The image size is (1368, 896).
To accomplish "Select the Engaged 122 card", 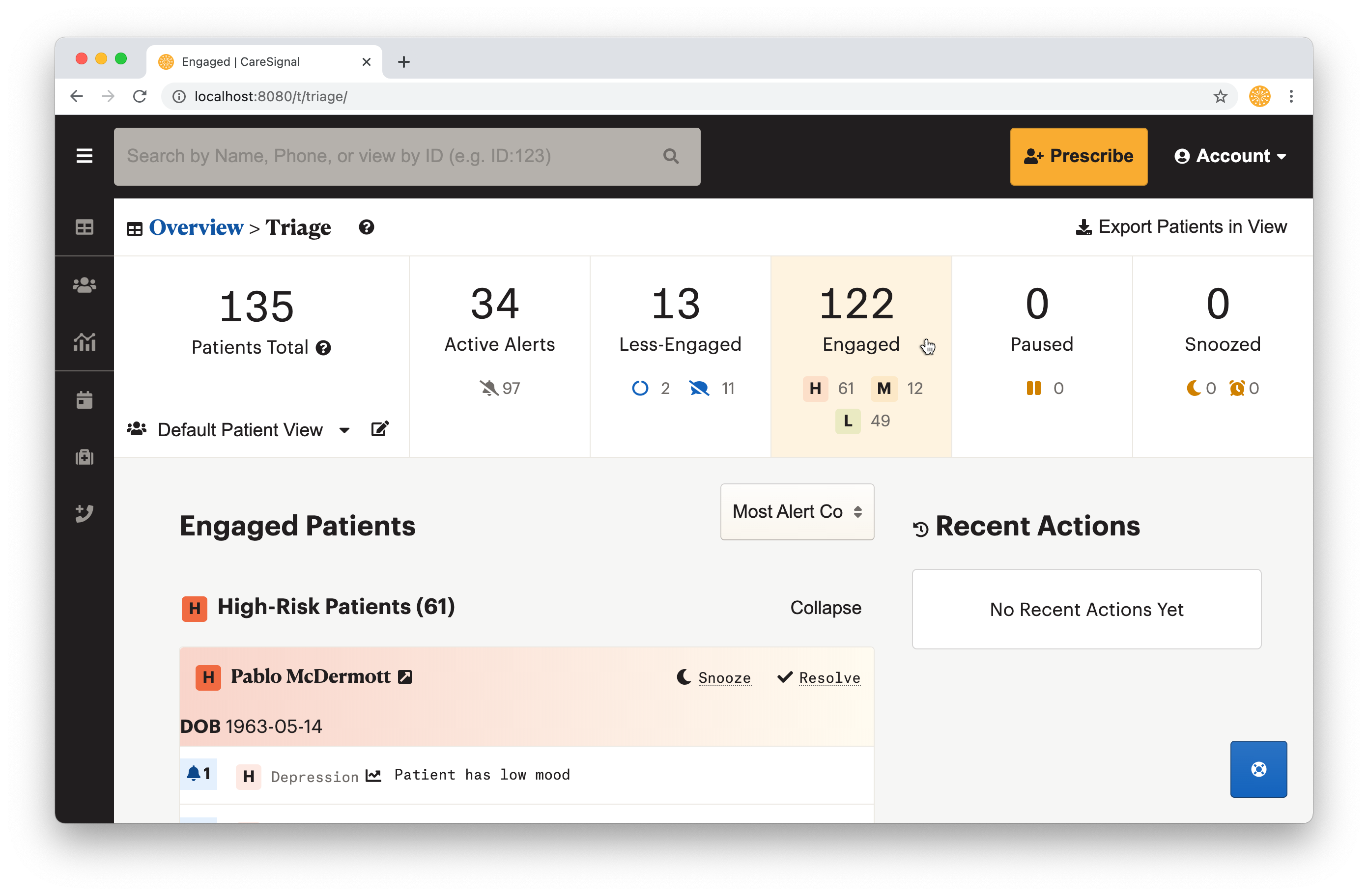I will click(860, 356).
